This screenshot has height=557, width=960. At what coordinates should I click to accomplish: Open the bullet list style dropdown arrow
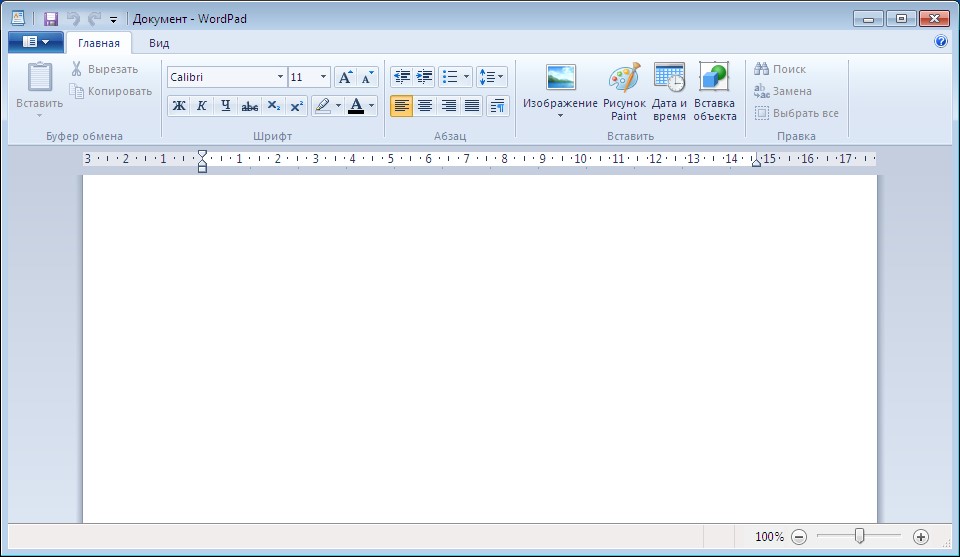(467, 77)
